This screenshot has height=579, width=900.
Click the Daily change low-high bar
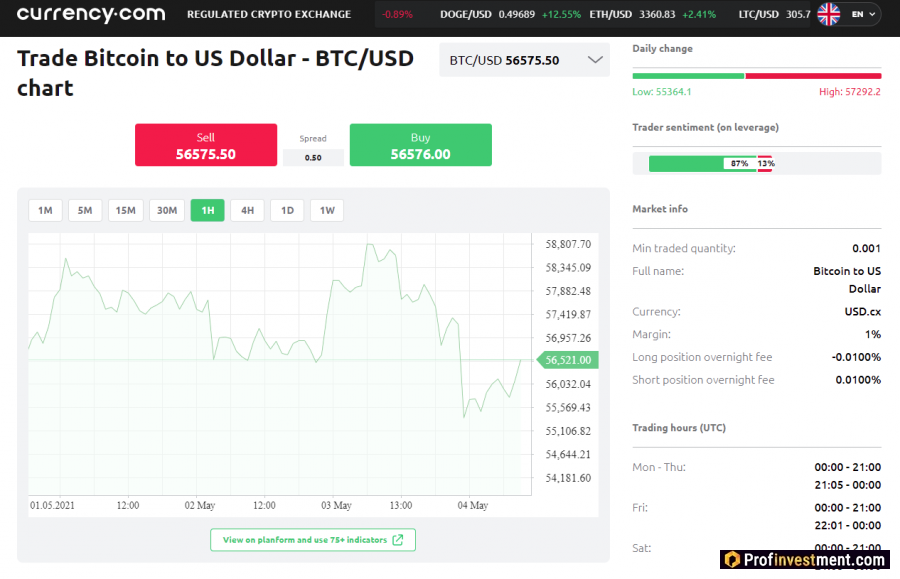click(757, 76)
